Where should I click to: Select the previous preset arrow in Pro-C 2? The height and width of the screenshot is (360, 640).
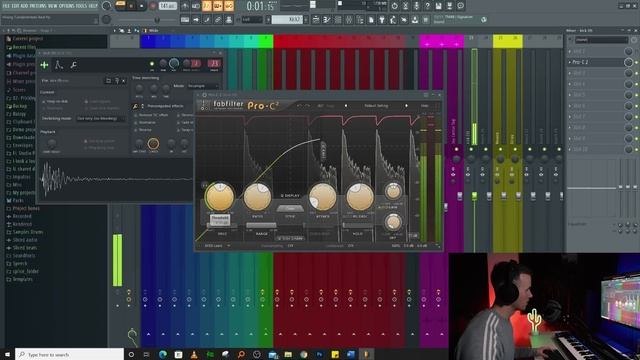click(346, 106)
